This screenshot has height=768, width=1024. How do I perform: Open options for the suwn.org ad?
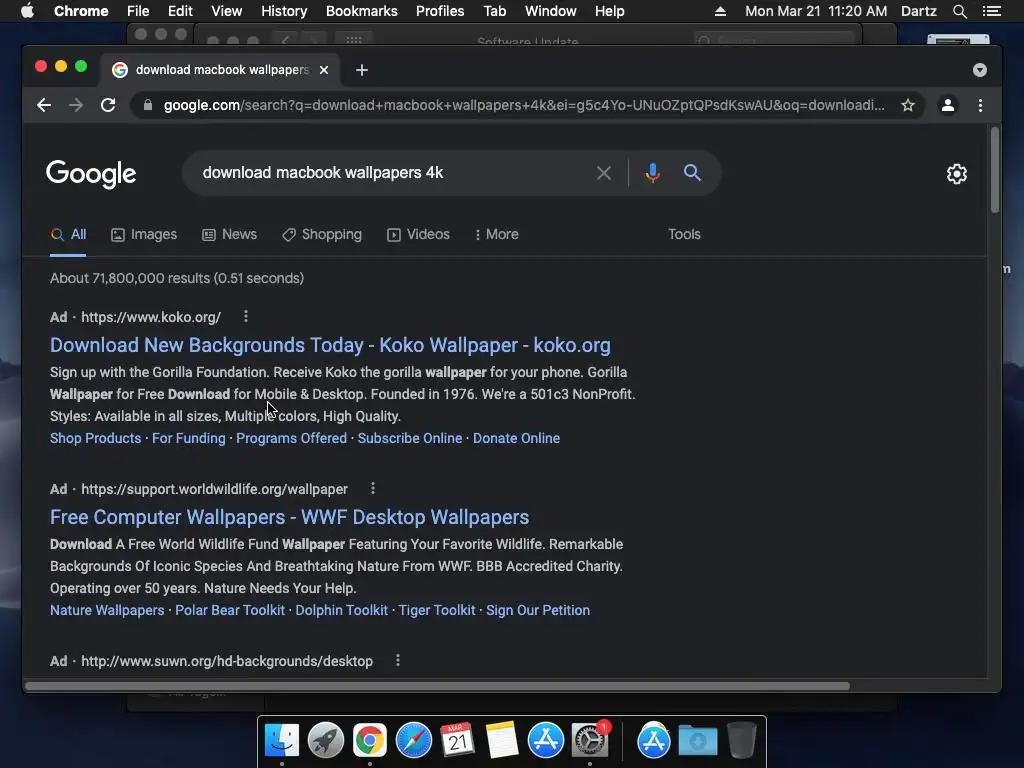398,660
